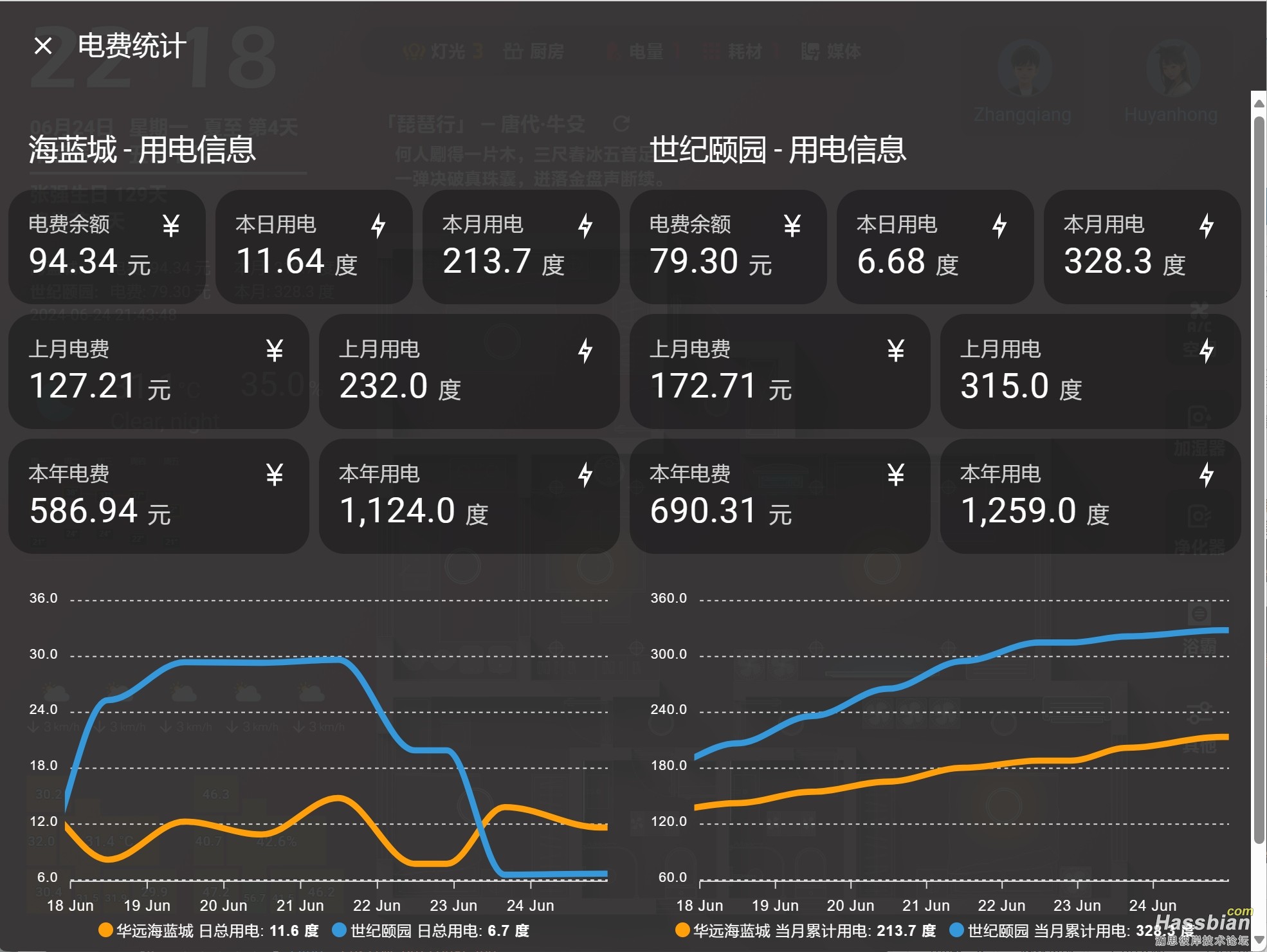1267x952 pixels.
Task: Click yen icon on 世纪颐园 电费余额 card
Action: tap(792, 226)
